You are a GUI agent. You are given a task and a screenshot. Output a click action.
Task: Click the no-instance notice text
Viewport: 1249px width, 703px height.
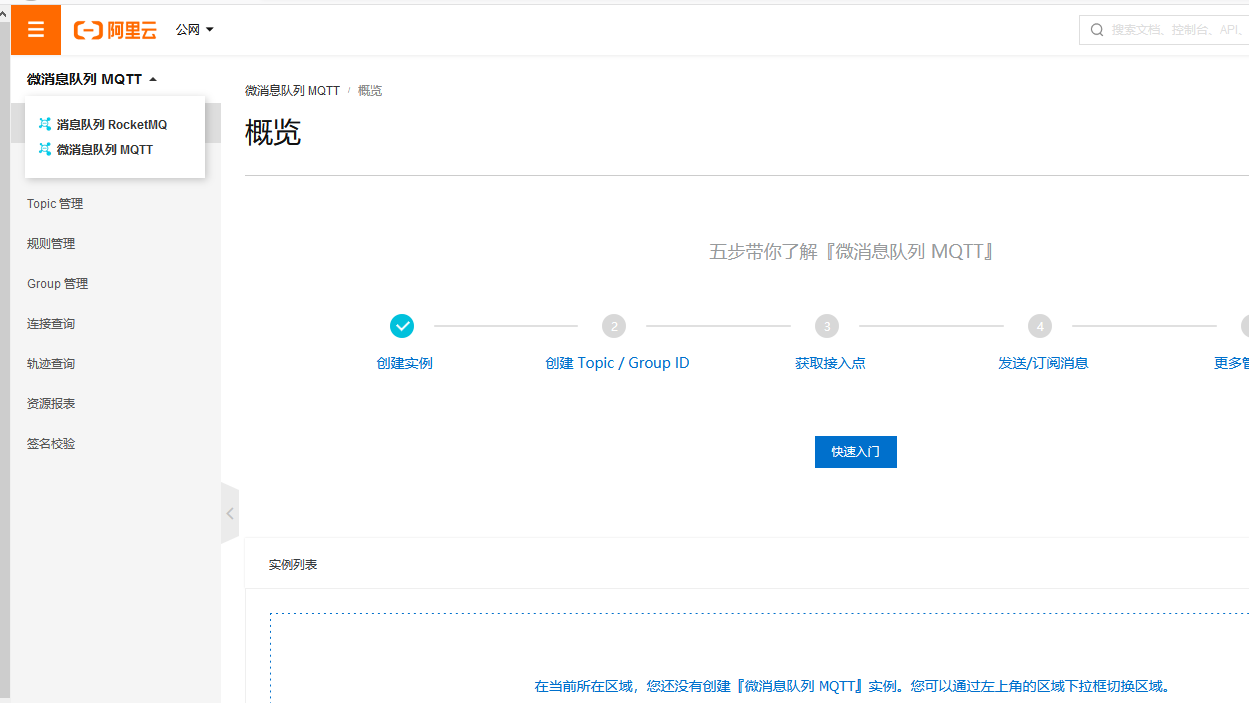point(852,686)
